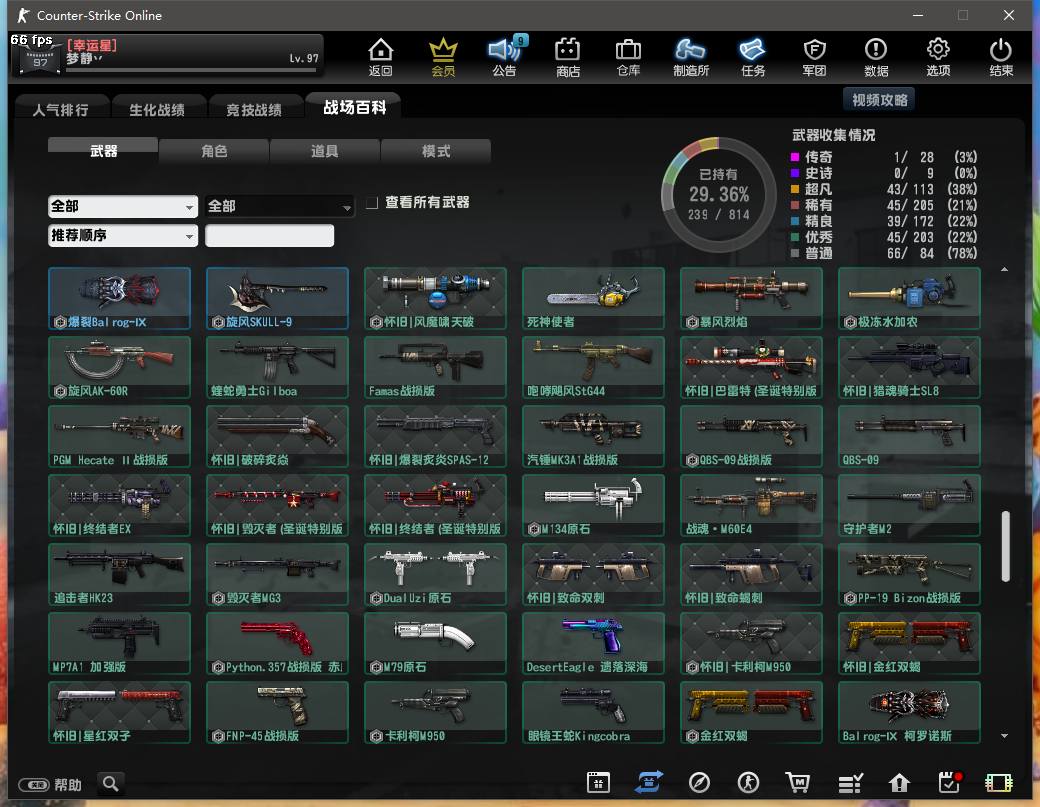Select the 道具 sub-tab
The image size is (1040, 807).
(x=325, y=151)
